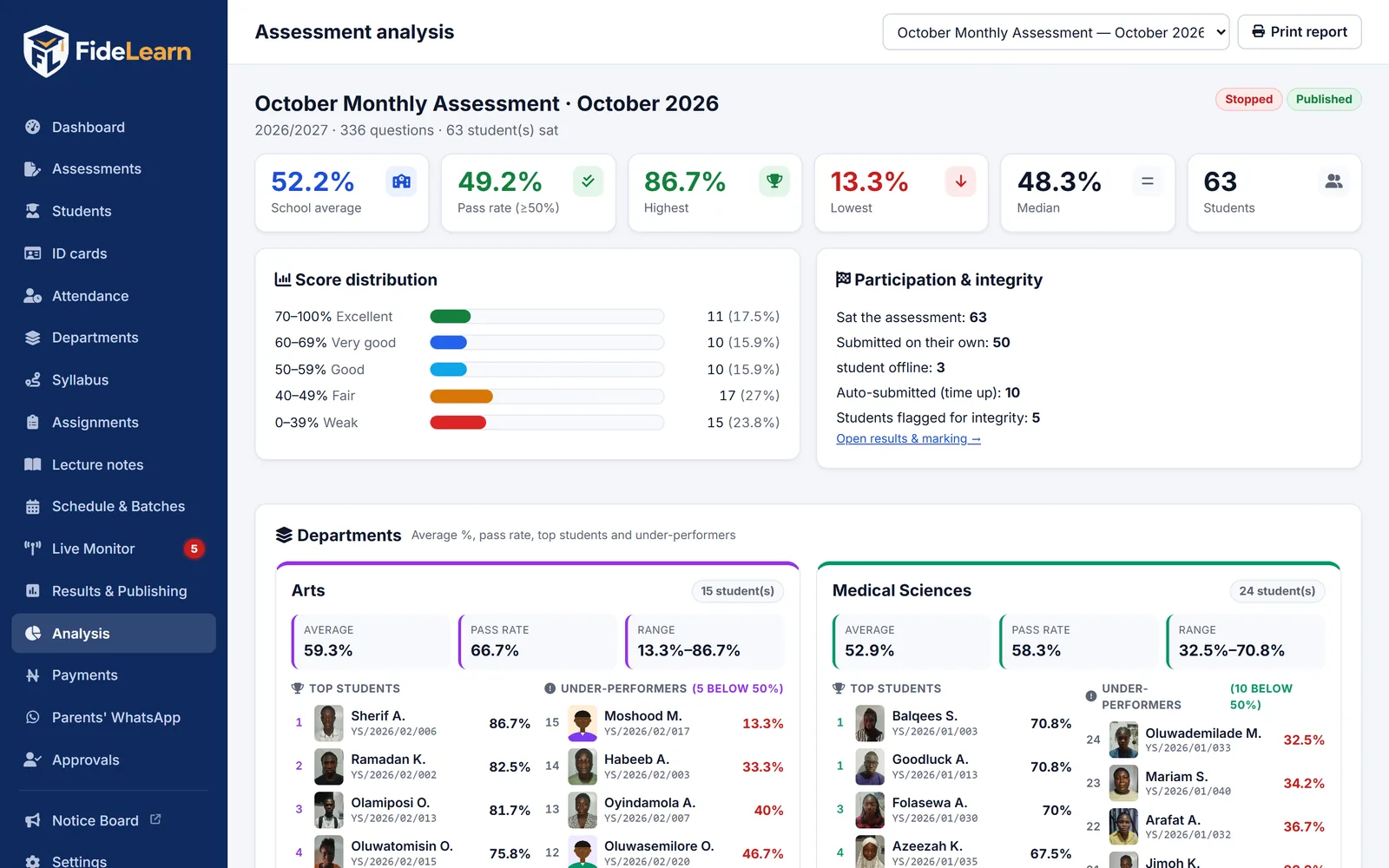Open Payments in sidebar
Screen dimensions: 1389x868
click(x=114, y=675)
